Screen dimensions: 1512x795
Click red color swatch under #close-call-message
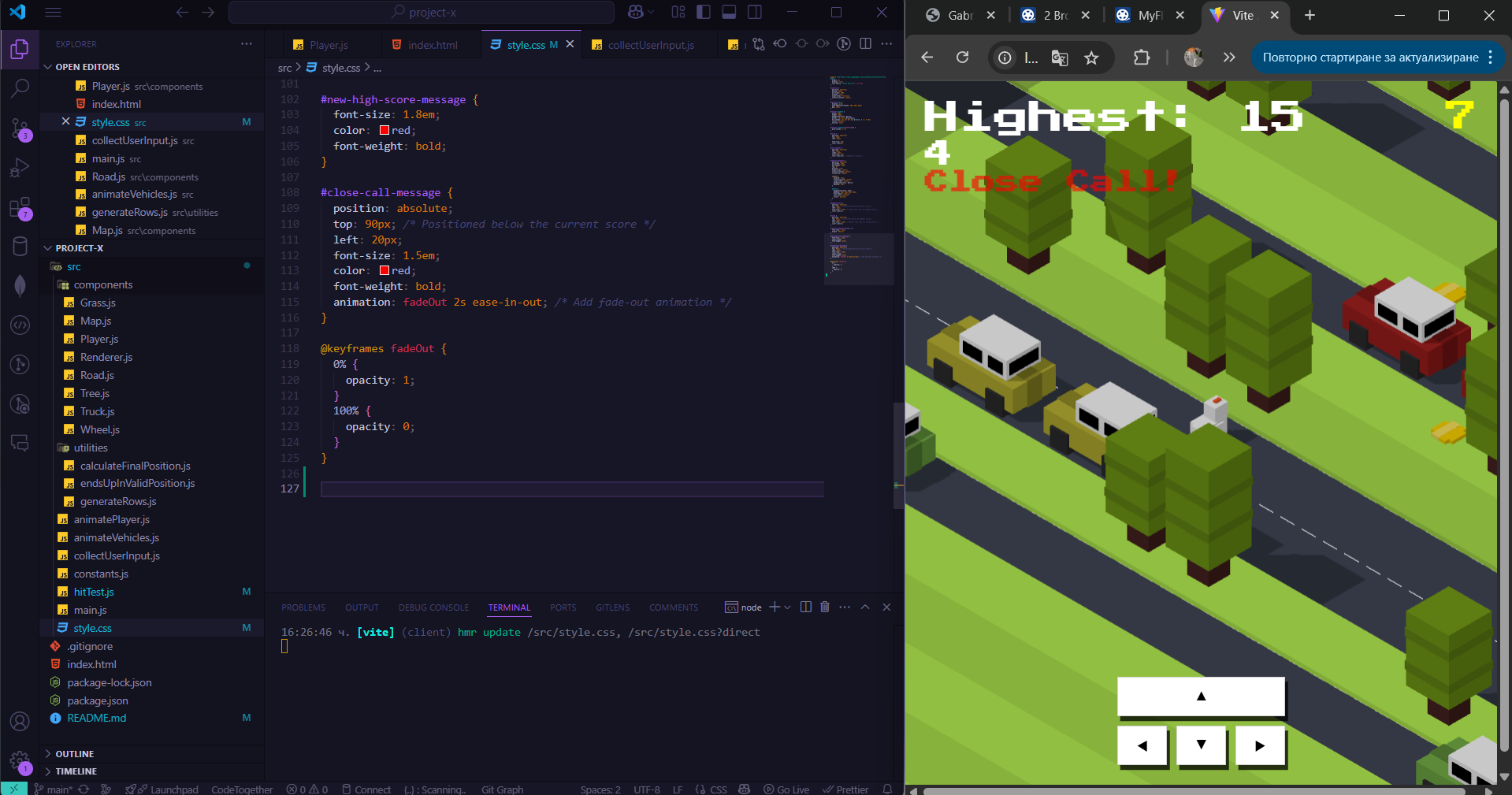[x=385, y=270]
